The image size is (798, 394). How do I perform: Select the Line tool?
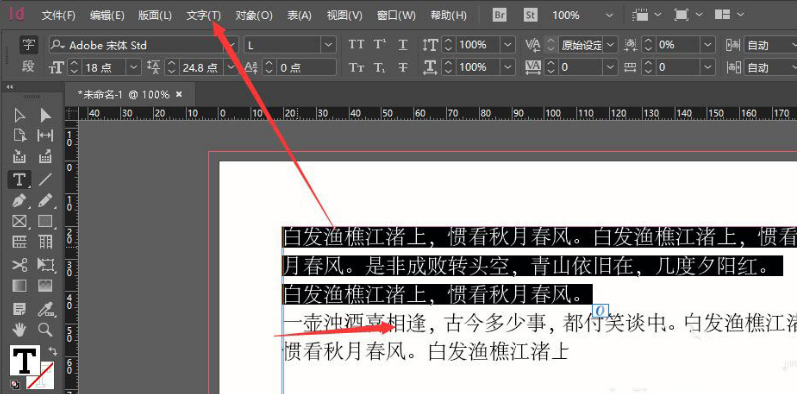coord(45,179)
